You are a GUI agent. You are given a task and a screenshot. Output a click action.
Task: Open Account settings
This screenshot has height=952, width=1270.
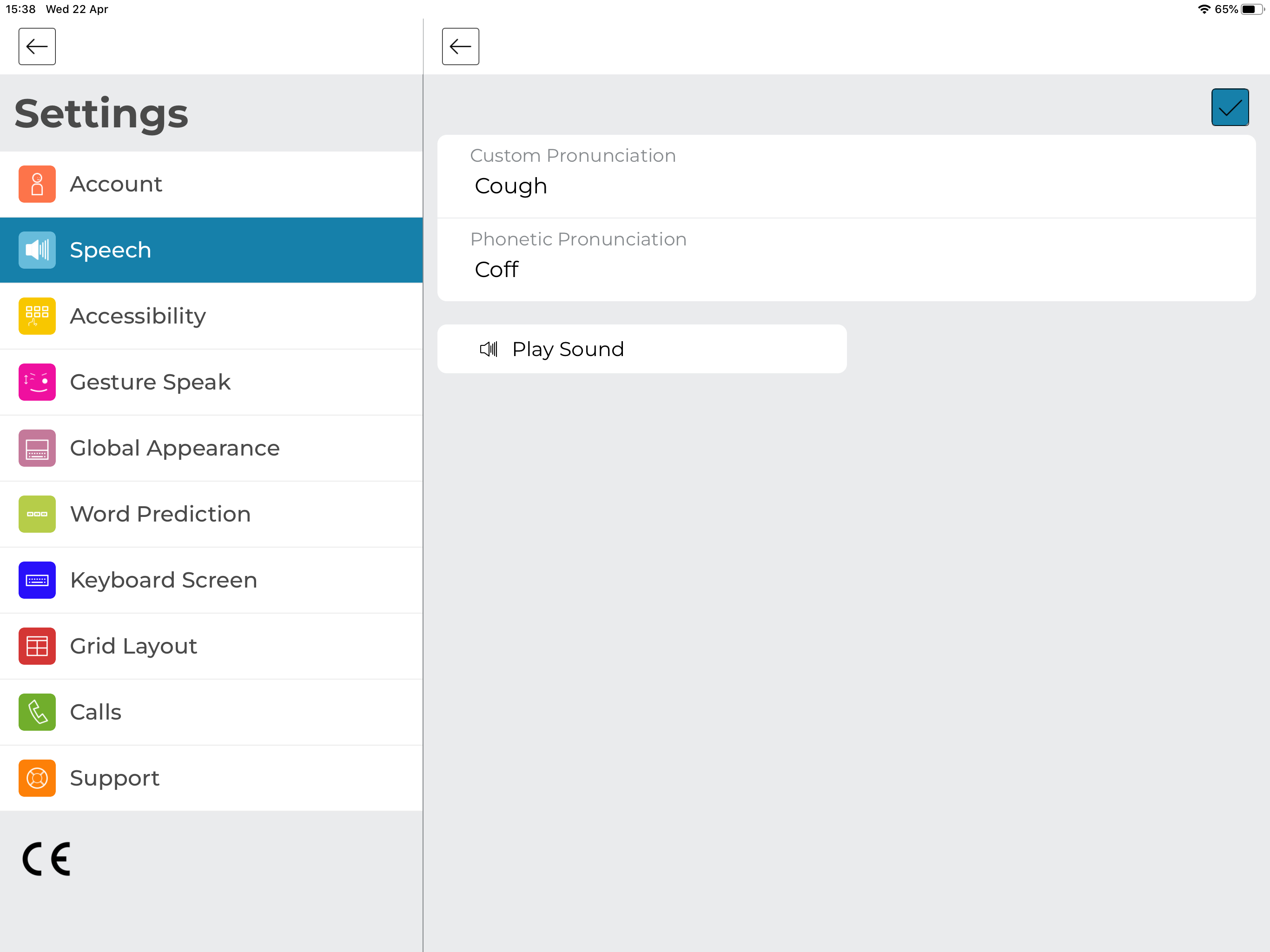(212, 185)
